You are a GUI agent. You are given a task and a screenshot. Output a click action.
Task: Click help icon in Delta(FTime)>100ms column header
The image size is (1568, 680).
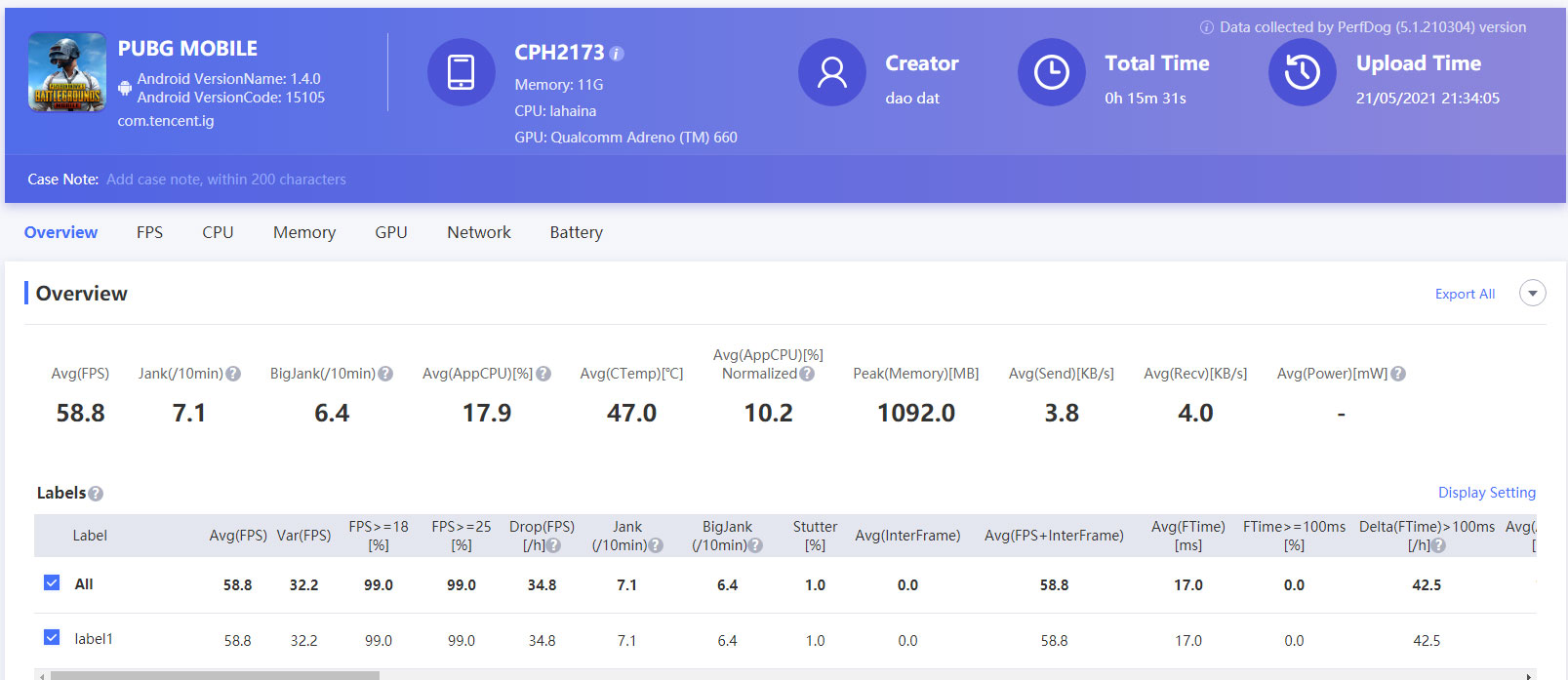1438,545
